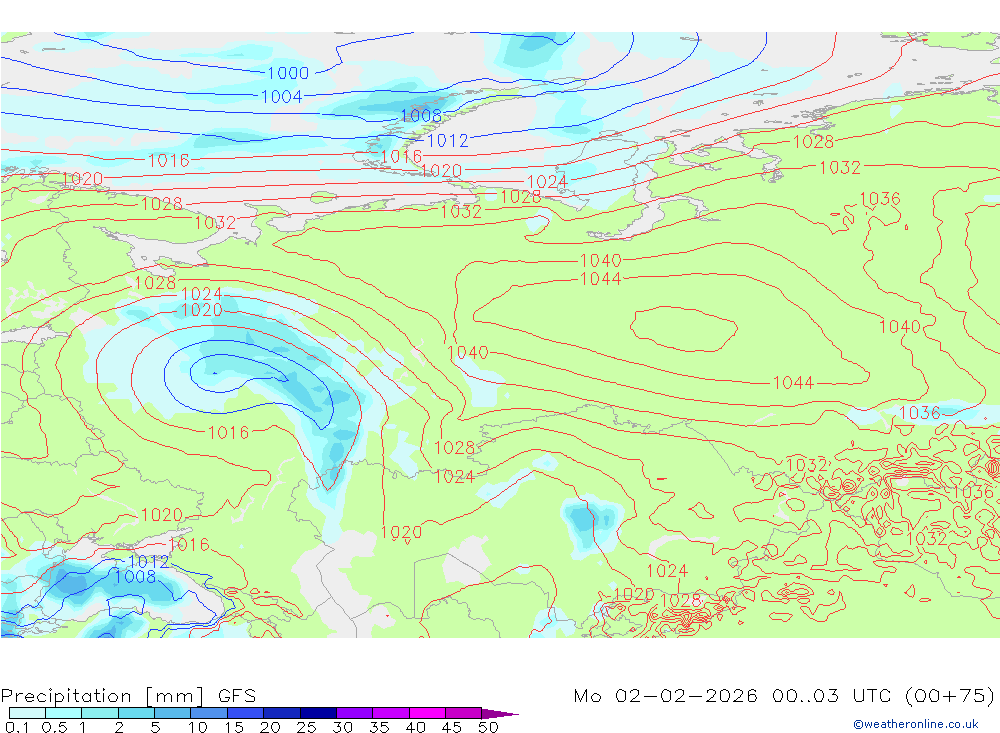Click the '0.1' legend tick label

pyautogui.click(x=16, y=727)
